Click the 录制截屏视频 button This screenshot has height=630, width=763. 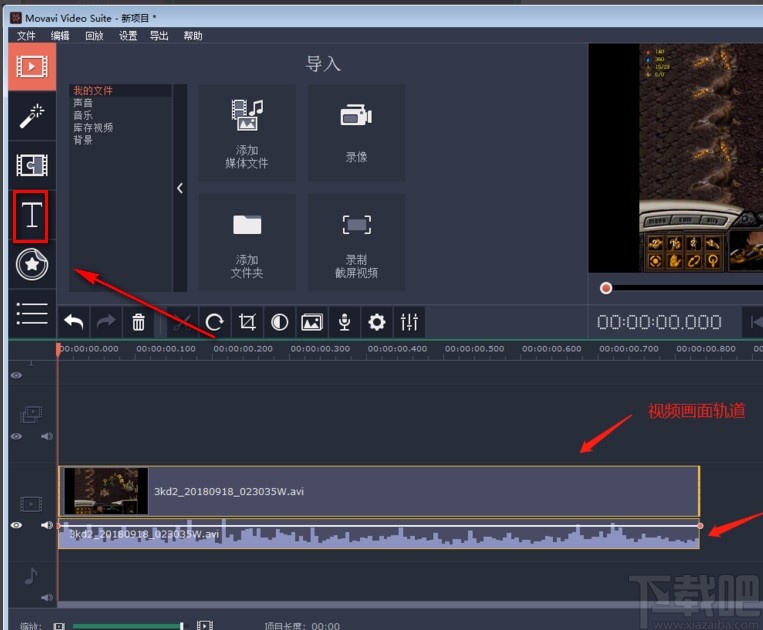tap(356, 243)
